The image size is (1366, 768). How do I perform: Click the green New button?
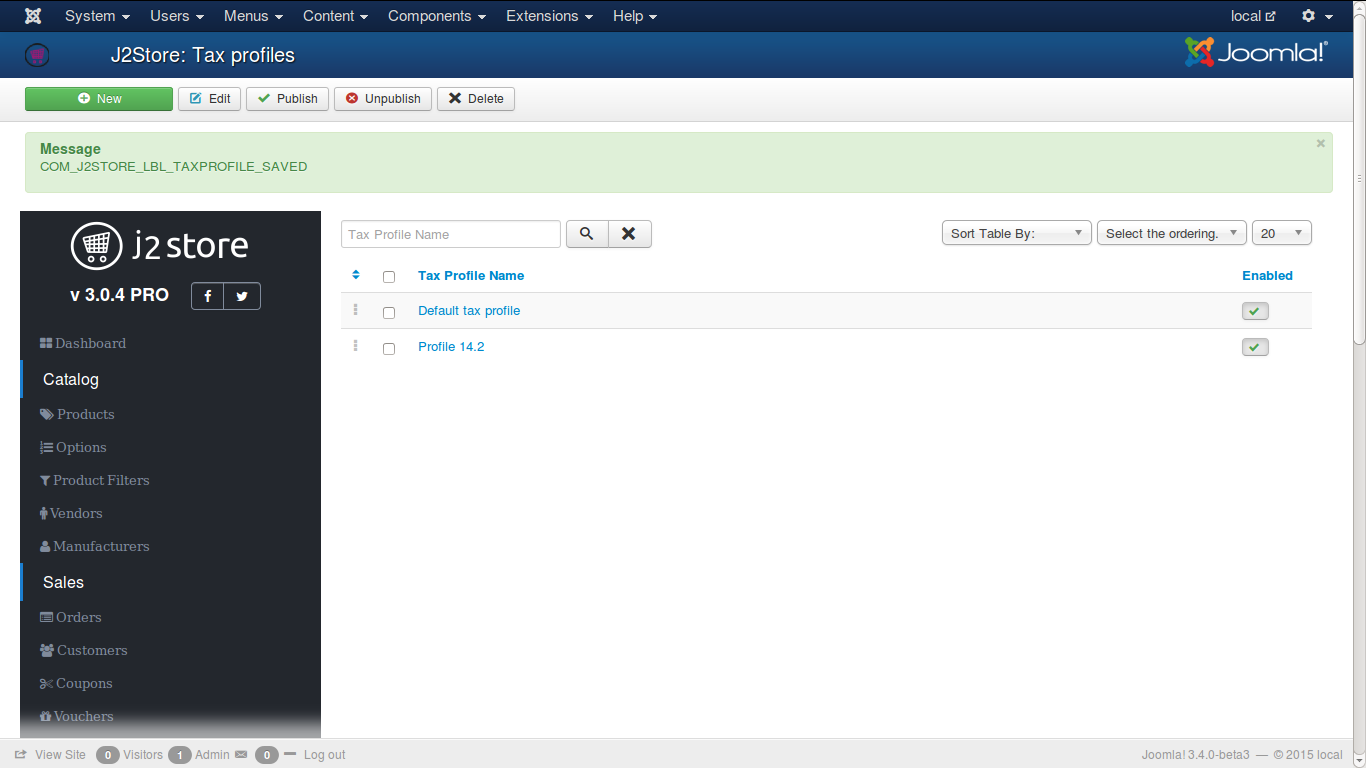tap(99, 99)
